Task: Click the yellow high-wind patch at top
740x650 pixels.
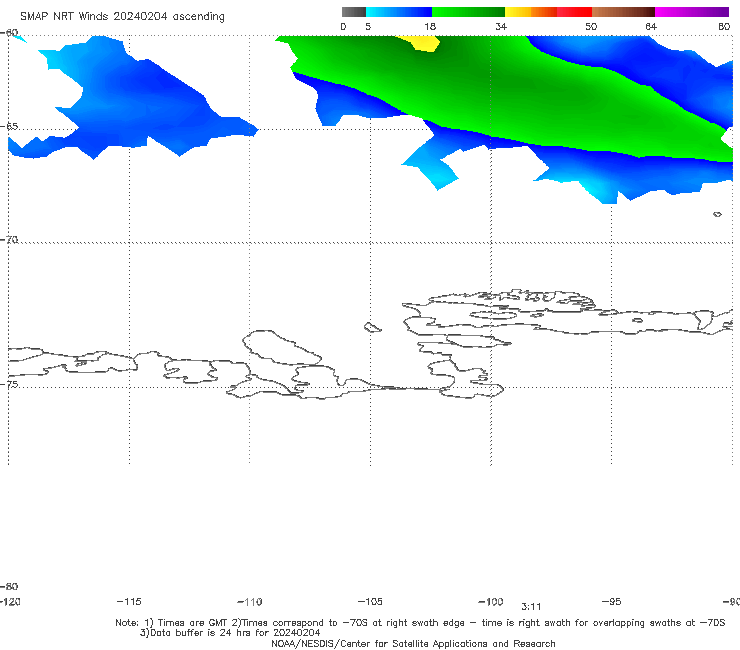Action: click(420, 43)
